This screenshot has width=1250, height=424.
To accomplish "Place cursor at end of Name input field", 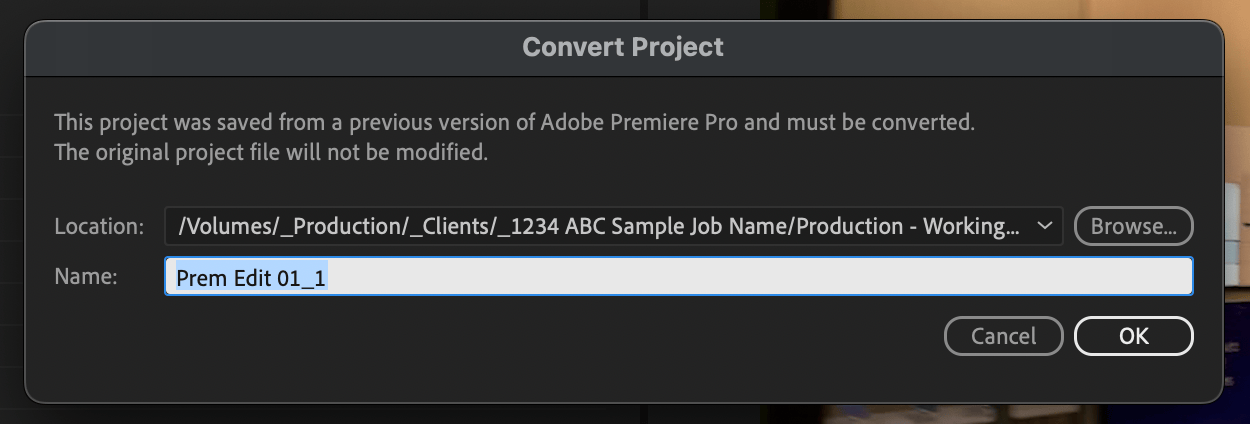I will pos(760,277).
